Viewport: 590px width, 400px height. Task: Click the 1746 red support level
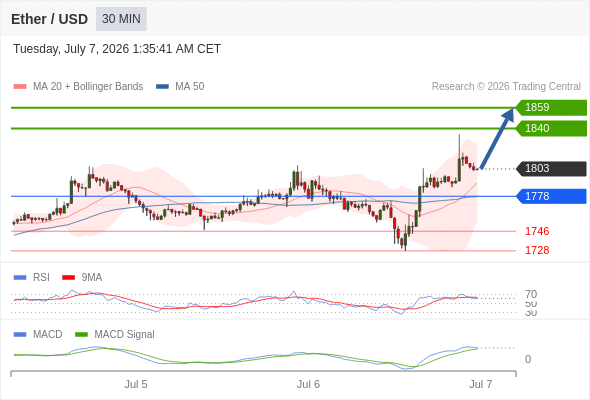[x=537, y=231]
